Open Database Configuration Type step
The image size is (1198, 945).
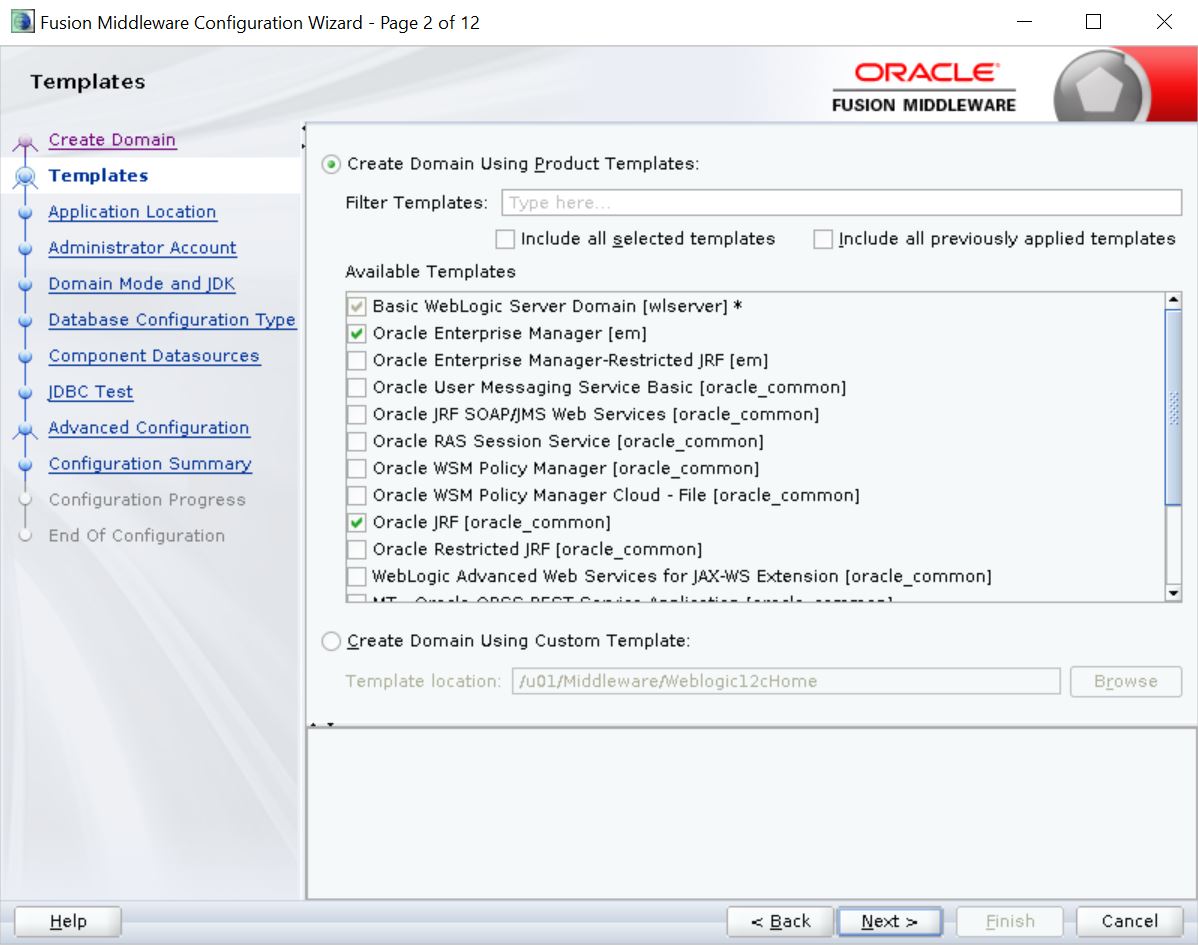pyautogui.click(x=172, y=319)
